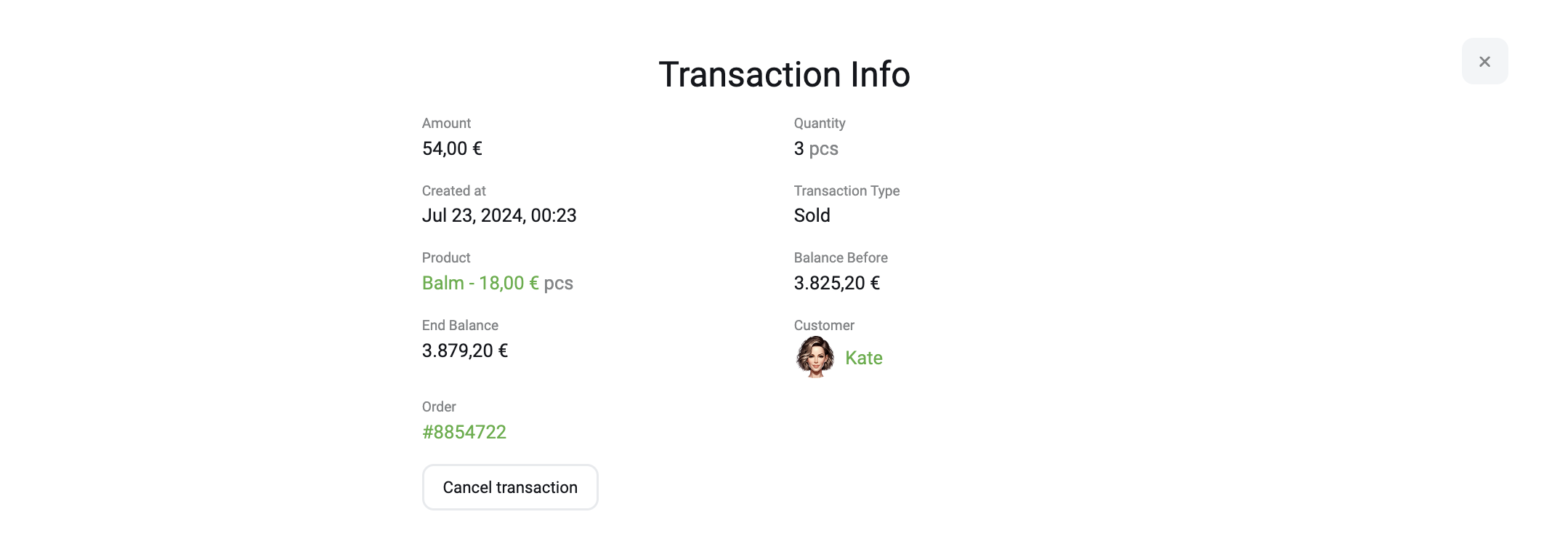Close the Transaction Info dialog
Image resolution: width=1568 pixels, height=541 pixels.
1484,62
